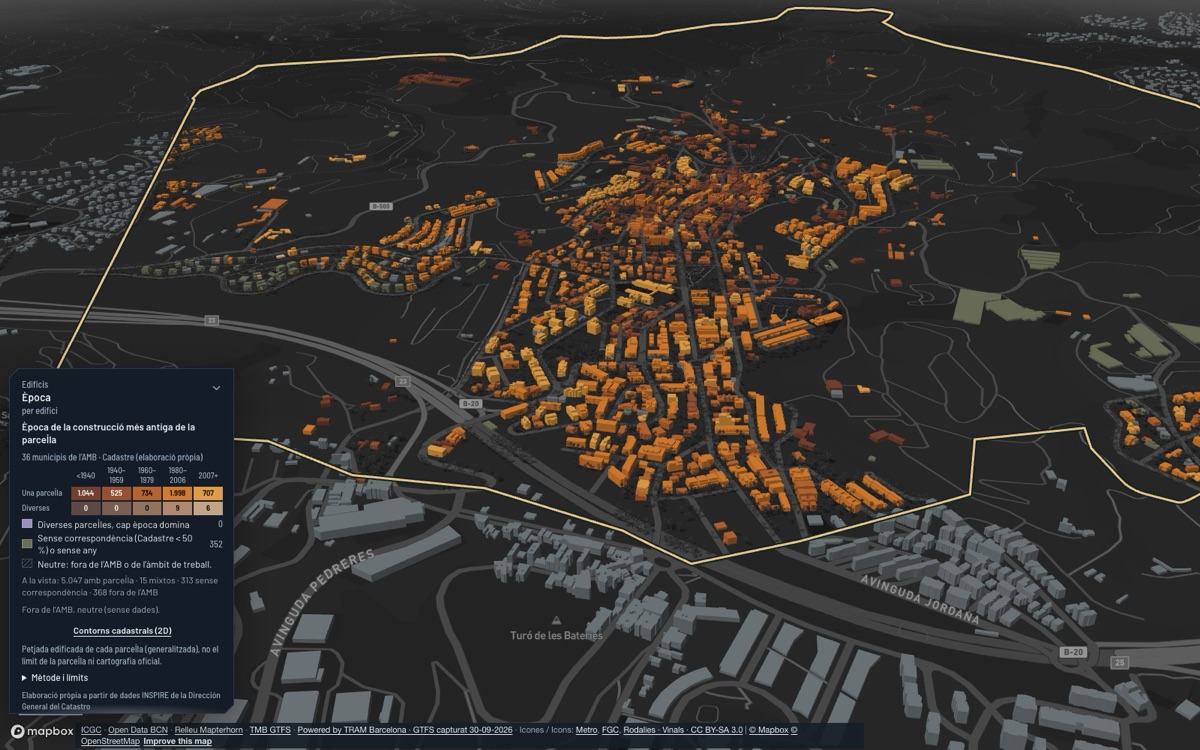Viewport: 1200px width, 750px height.
Task: Click the Diverses 2007+ swatch showing 6
Action: (x=208, y=508)
